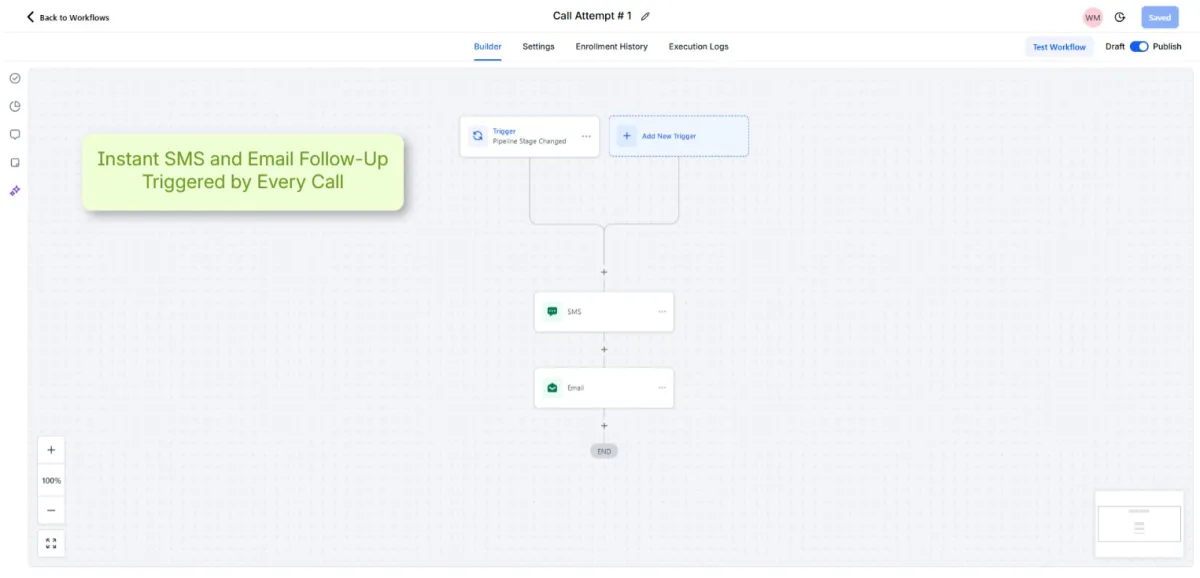Switch to the Settings tab
Screen dimensions: 1200x578
click(538, 47)
